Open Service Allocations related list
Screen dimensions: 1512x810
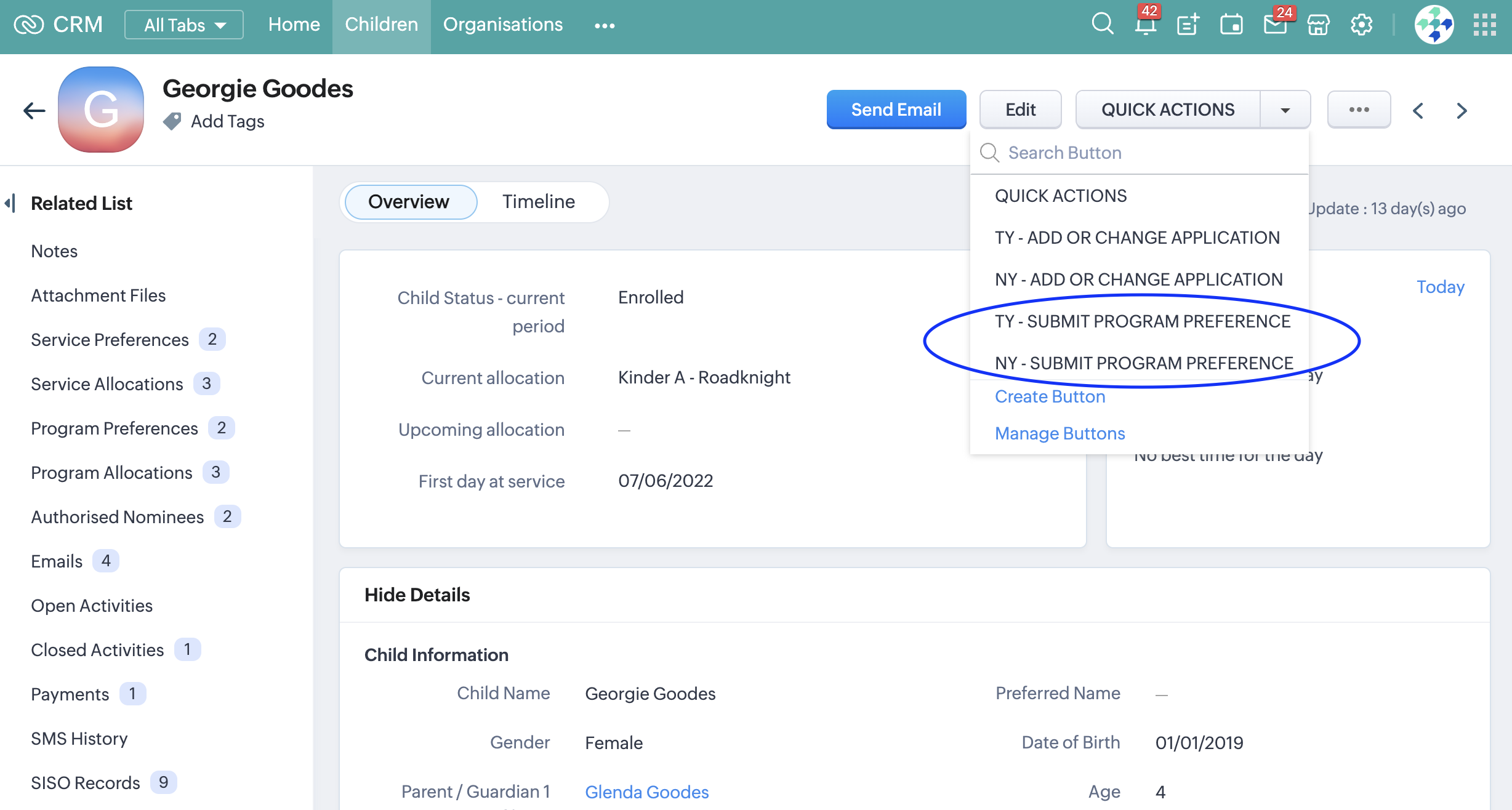107,384
